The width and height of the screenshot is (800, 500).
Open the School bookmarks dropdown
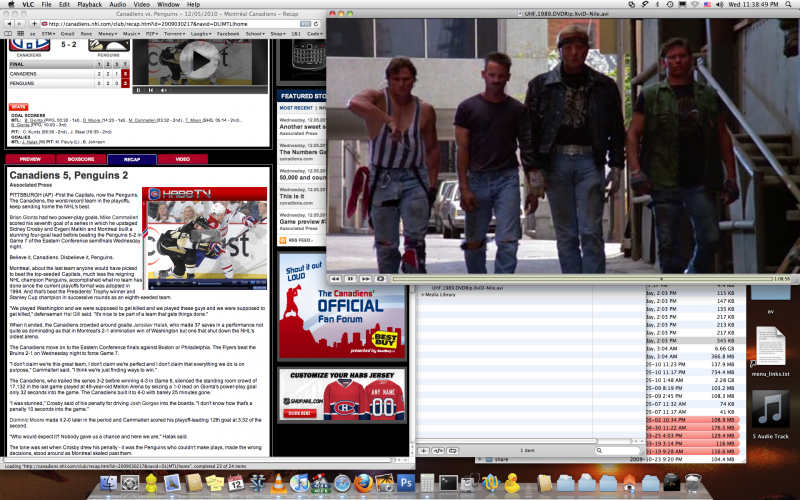click(255, 34)
